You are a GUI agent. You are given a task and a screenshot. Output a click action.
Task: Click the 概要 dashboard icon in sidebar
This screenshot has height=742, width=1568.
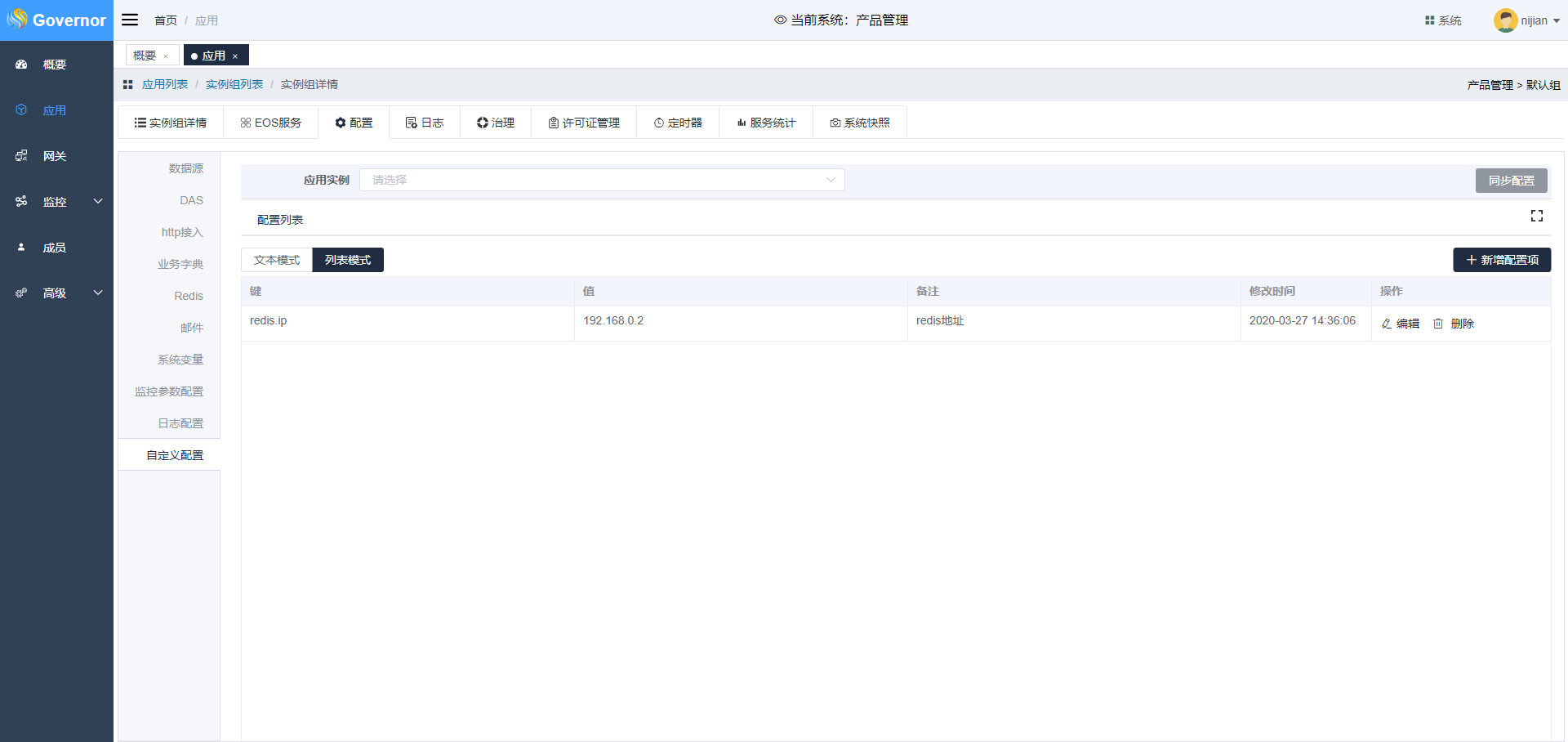22,65
